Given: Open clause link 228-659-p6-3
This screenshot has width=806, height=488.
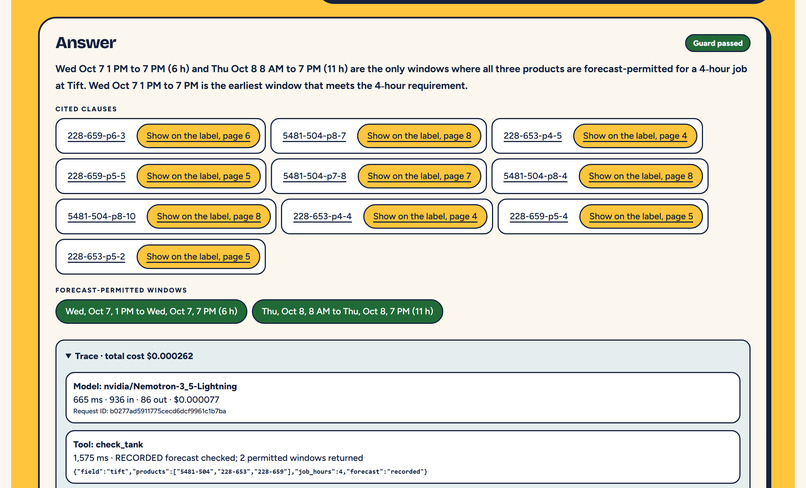Looking at the screenshot, I should (96, 136).
